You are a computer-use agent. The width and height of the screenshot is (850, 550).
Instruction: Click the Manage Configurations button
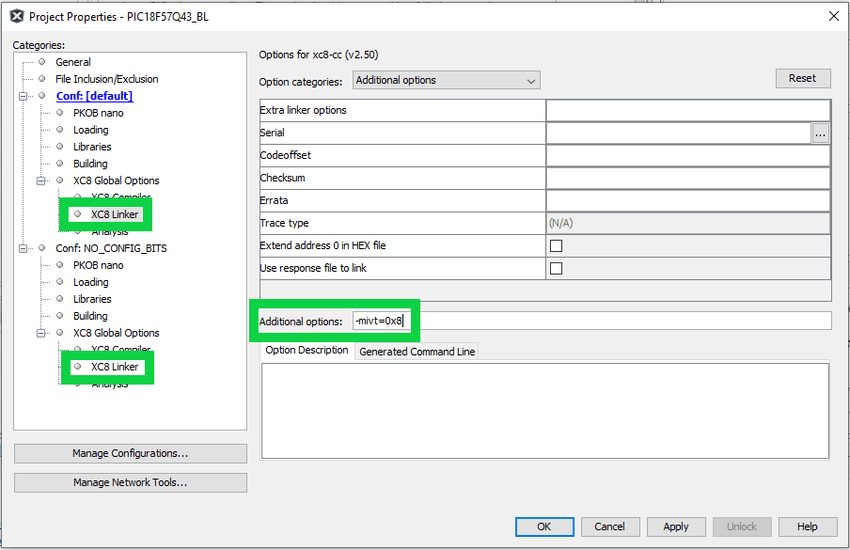point(130,453)
